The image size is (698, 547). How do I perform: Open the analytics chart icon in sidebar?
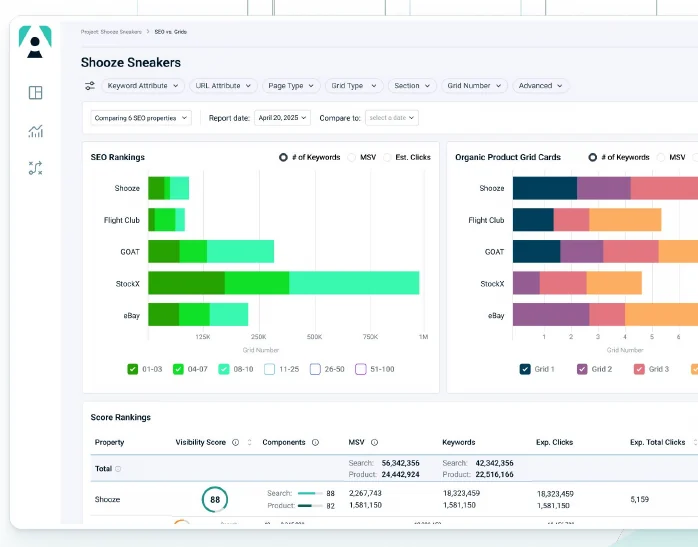coord(35,131)
